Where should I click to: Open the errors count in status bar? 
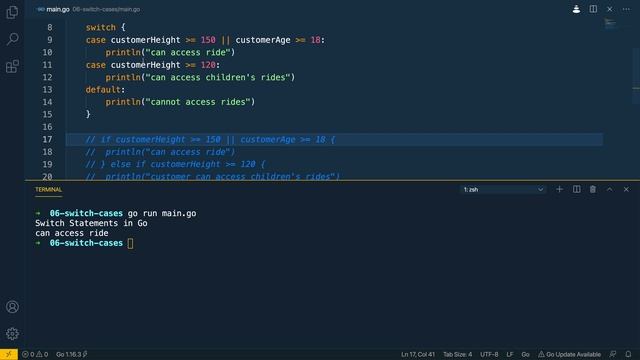pos(28,354)
